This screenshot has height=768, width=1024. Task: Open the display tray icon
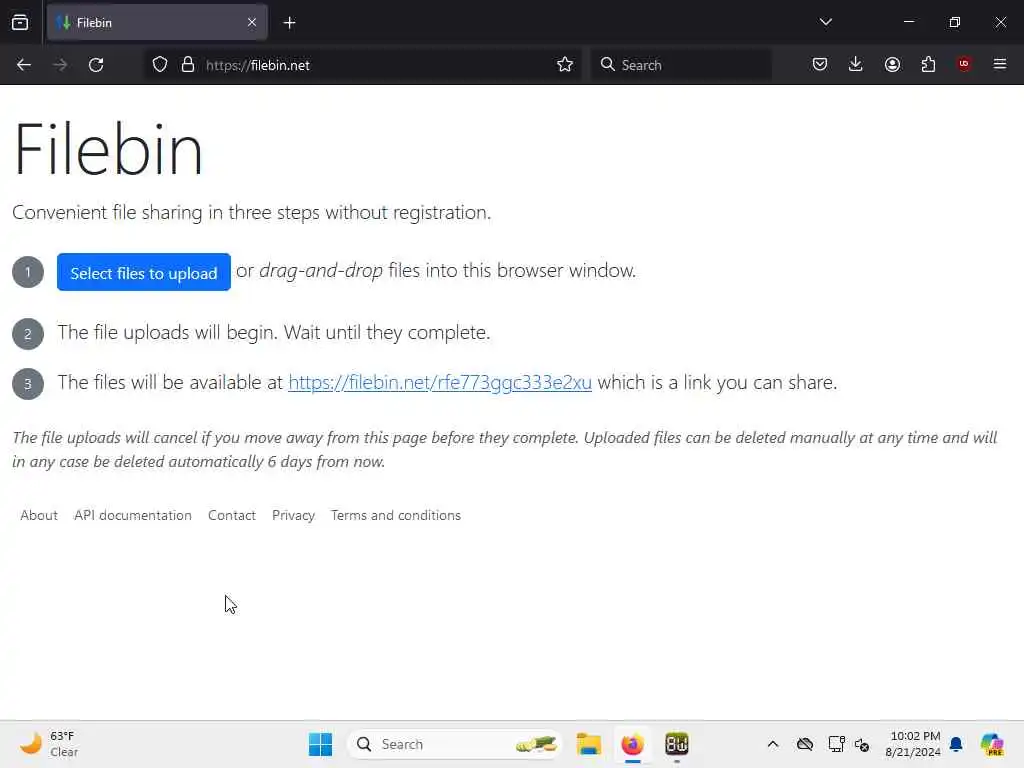(x=836, y=744)
